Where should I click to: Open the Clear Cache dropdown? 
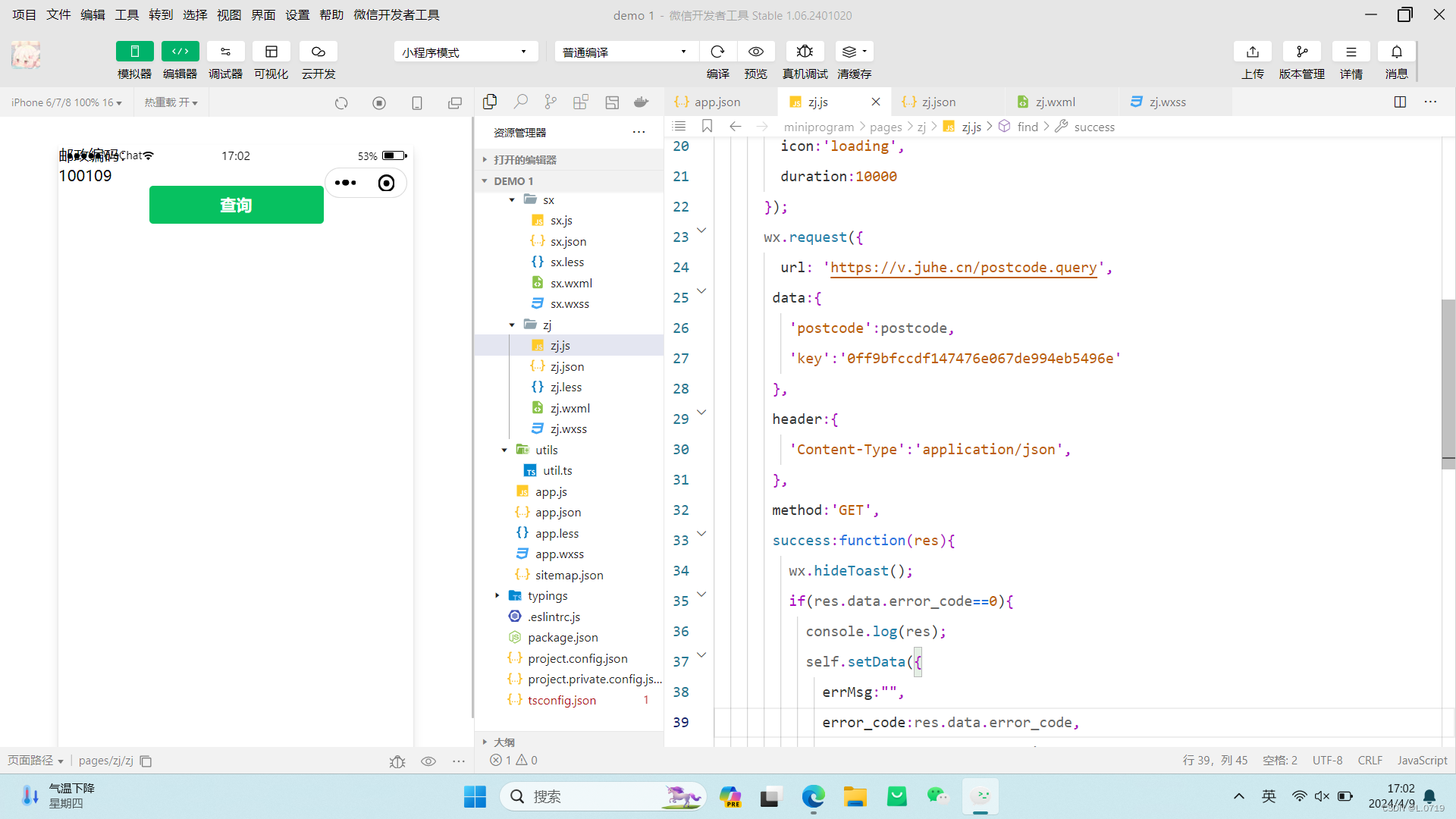coord(855,52)
